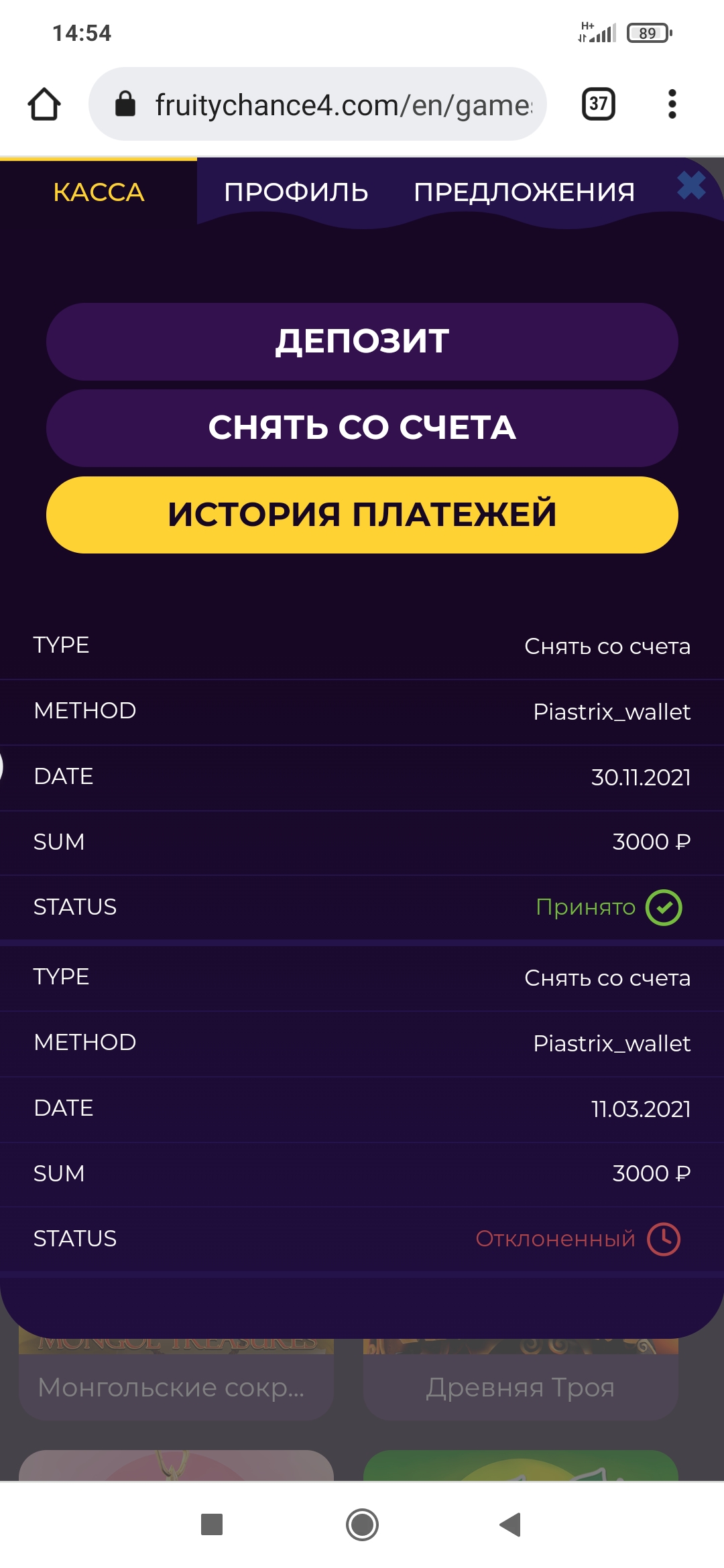Screen dimensions: 724x1568
Task: Open the ПРОФИЛЬ tab
Action: (x=296, y=192)
